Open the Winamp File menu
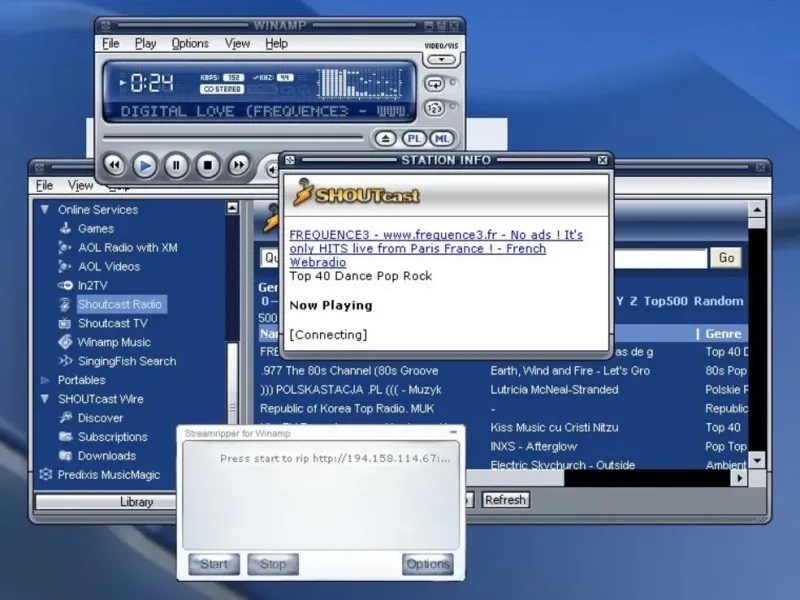Screen dimensions: 800x600 111,44
